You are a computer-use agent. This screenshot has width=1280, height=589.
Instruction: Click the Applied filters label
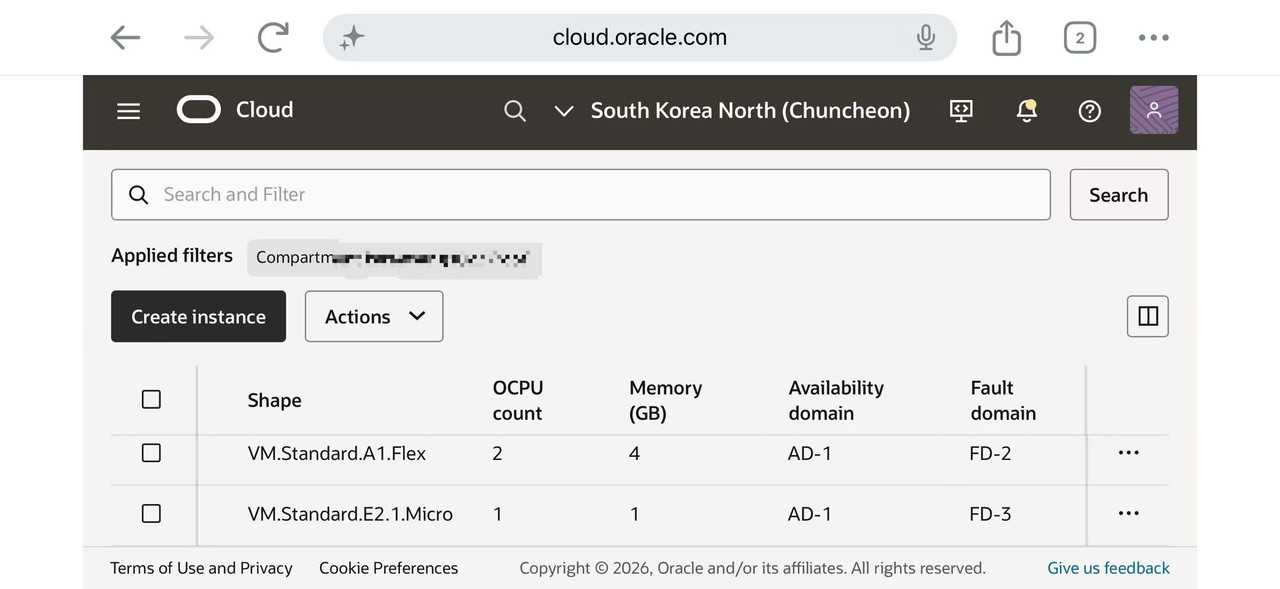[172, 255]
